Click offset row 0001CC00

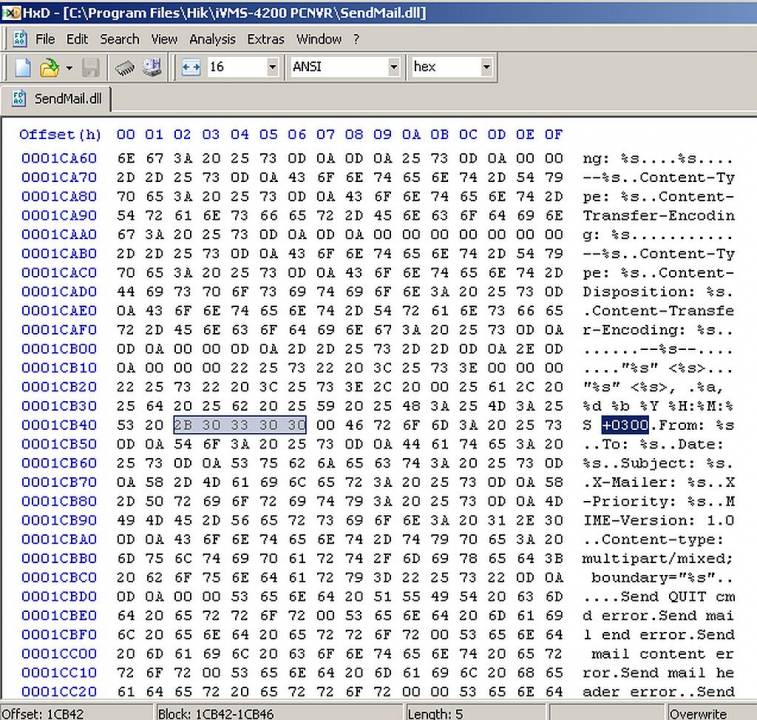tap(59, 654)
